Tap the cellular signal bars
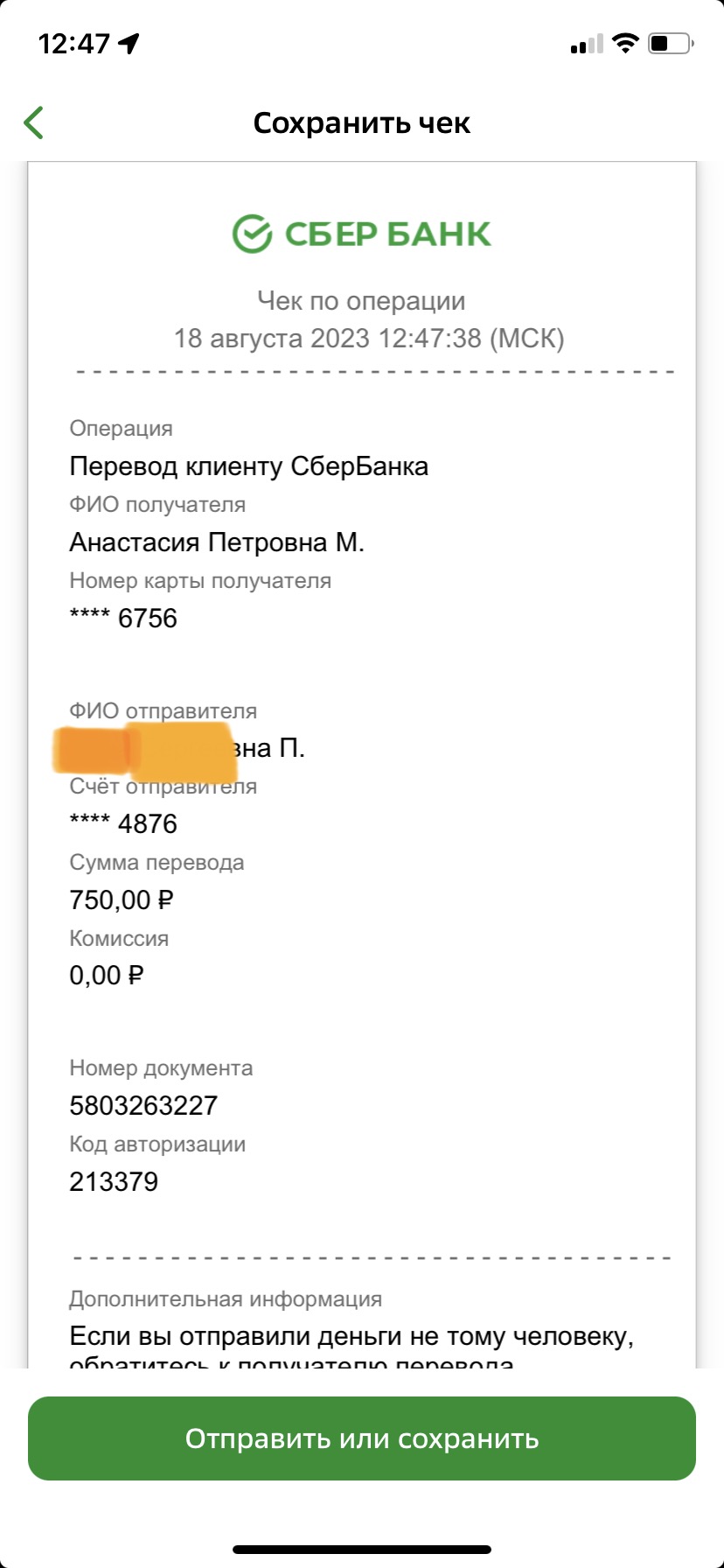The image size is (724, 1568). 586,44
